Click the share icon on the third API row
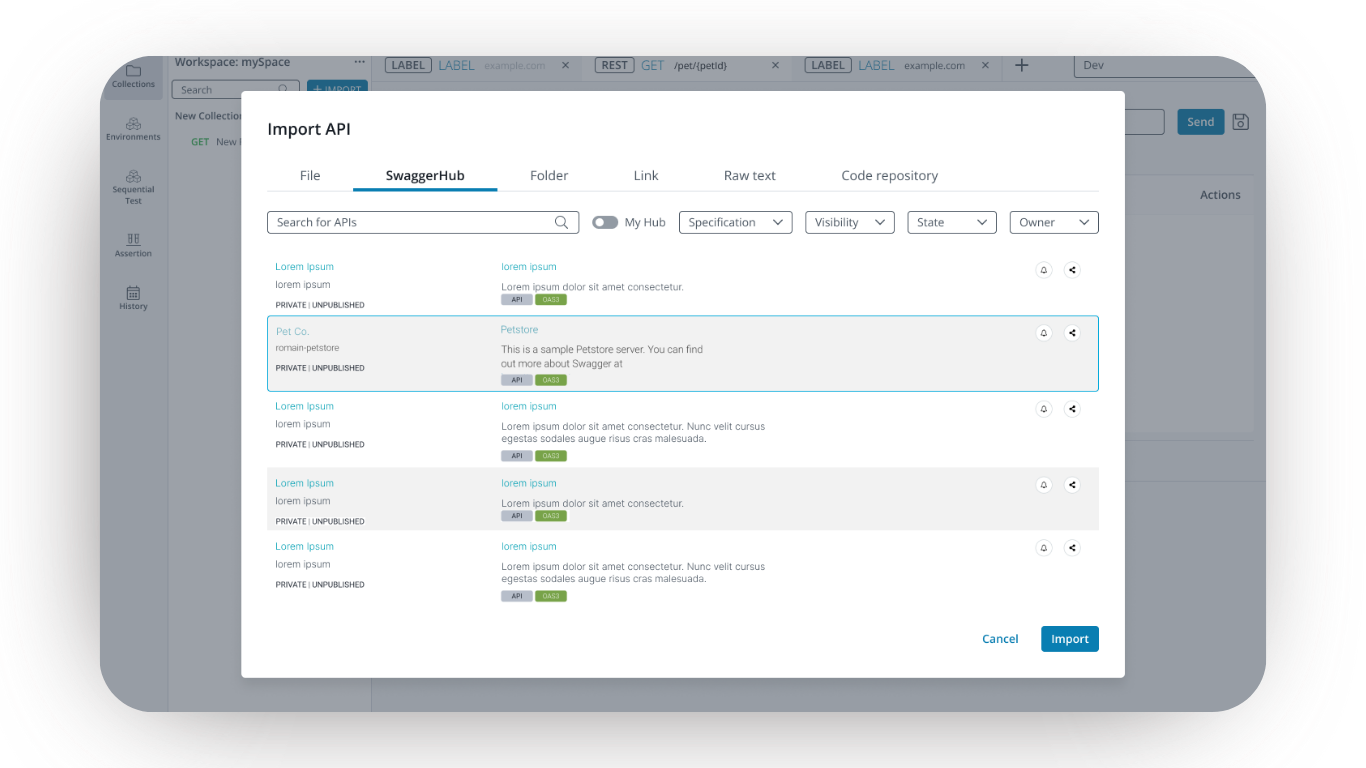Viewport: 1366px width, 768px height. 1072,409
